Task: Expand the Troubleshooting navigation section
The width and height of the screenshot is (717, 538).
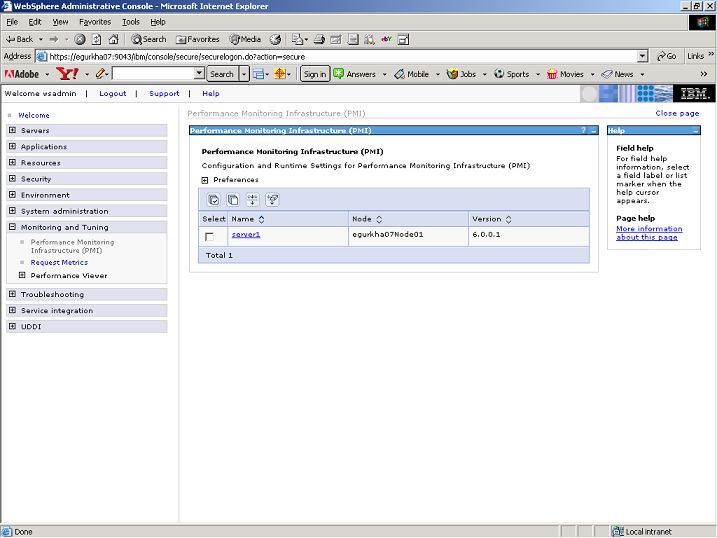Action: (x=12, y=294)
